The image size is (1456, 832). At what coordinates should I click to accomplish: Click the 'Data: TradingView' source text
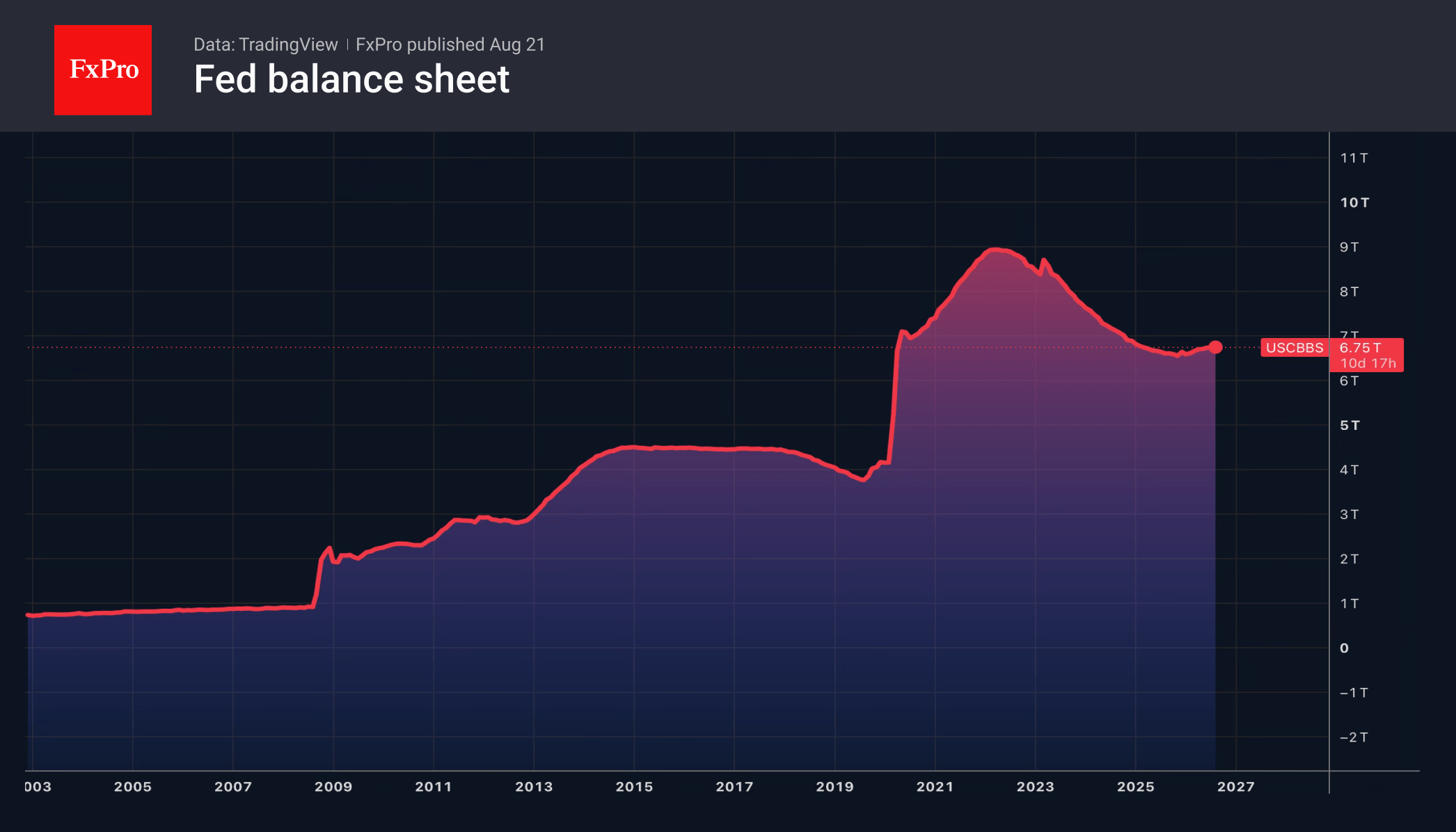[x=265, y=45]
